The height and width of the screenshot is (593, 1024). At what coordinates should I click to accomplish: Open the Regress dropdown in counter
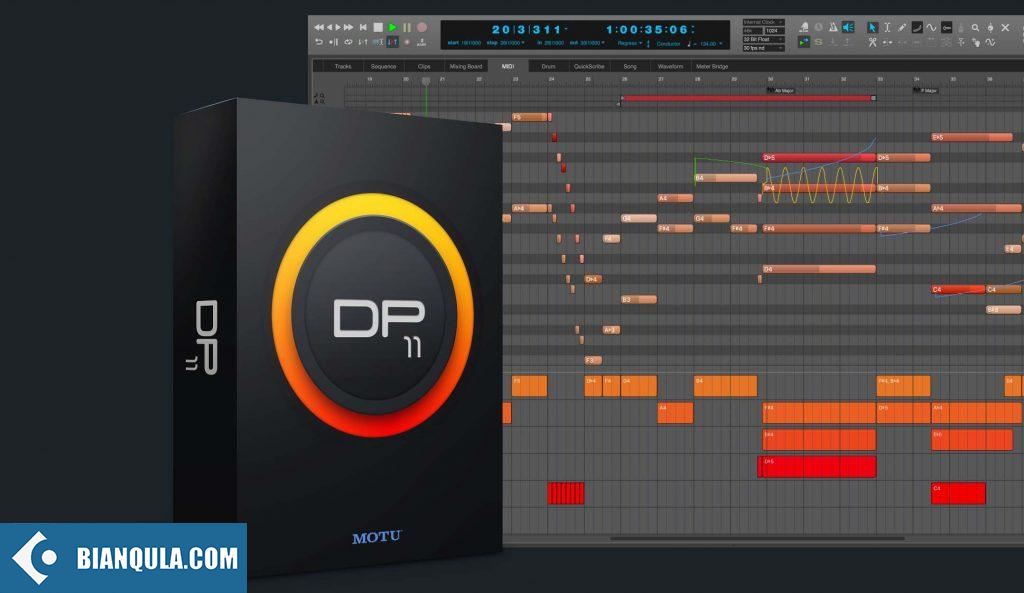[x=630, y=44]
